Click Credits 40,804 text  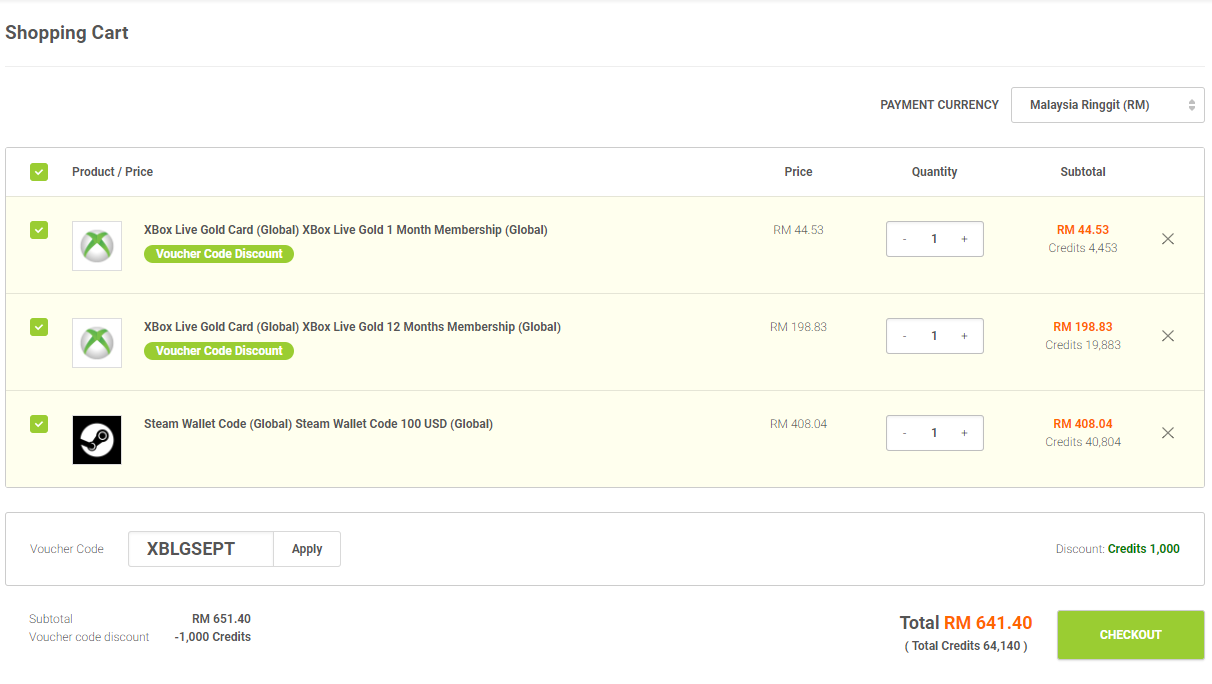coord(1083,442)
